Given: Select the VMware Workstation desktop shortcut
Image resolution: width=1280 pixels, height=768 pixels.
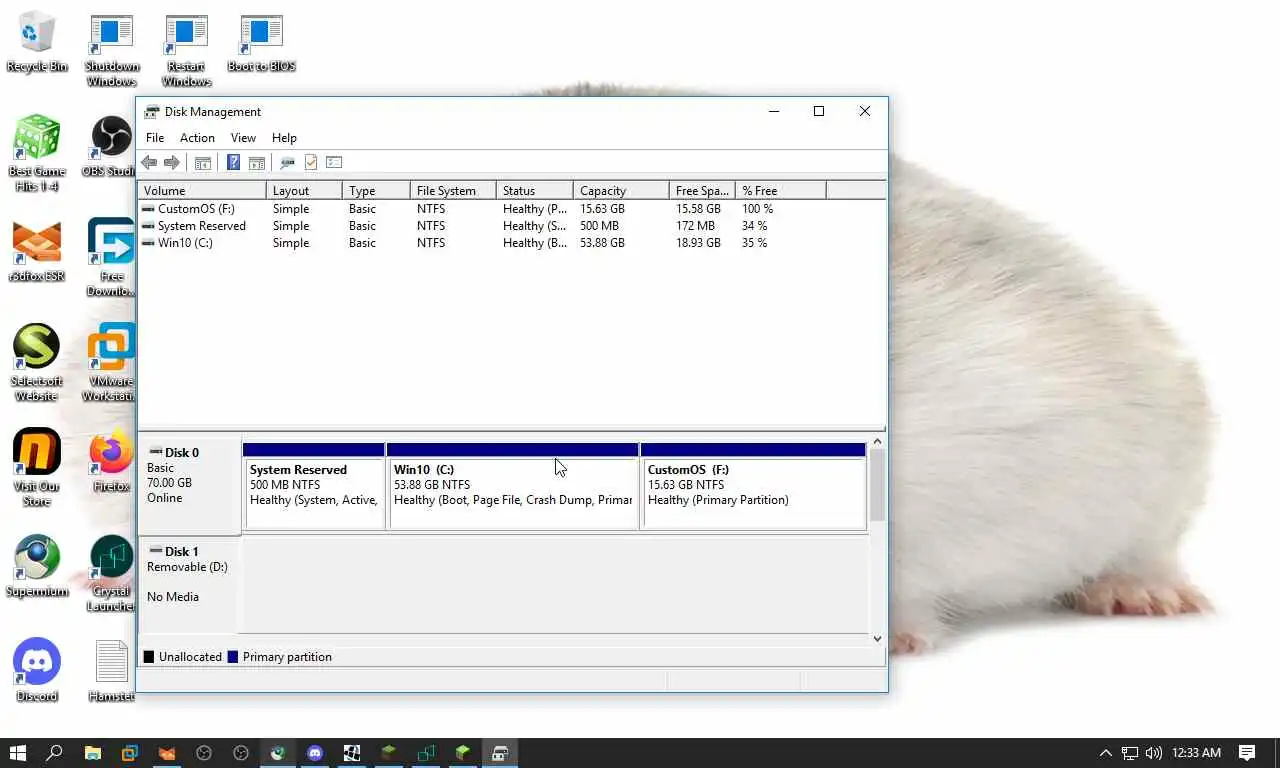Looking at the screenshot, I should (111, 362).
